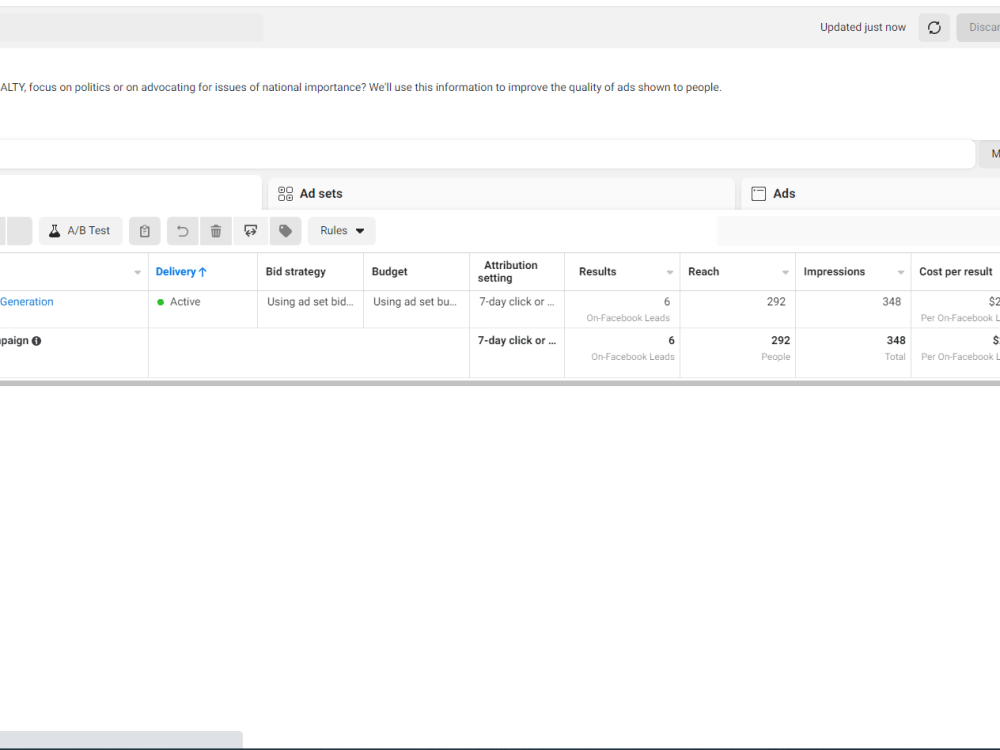
Task: Open the campaign name column dropdown arrow
Action: tap(137, 272)
